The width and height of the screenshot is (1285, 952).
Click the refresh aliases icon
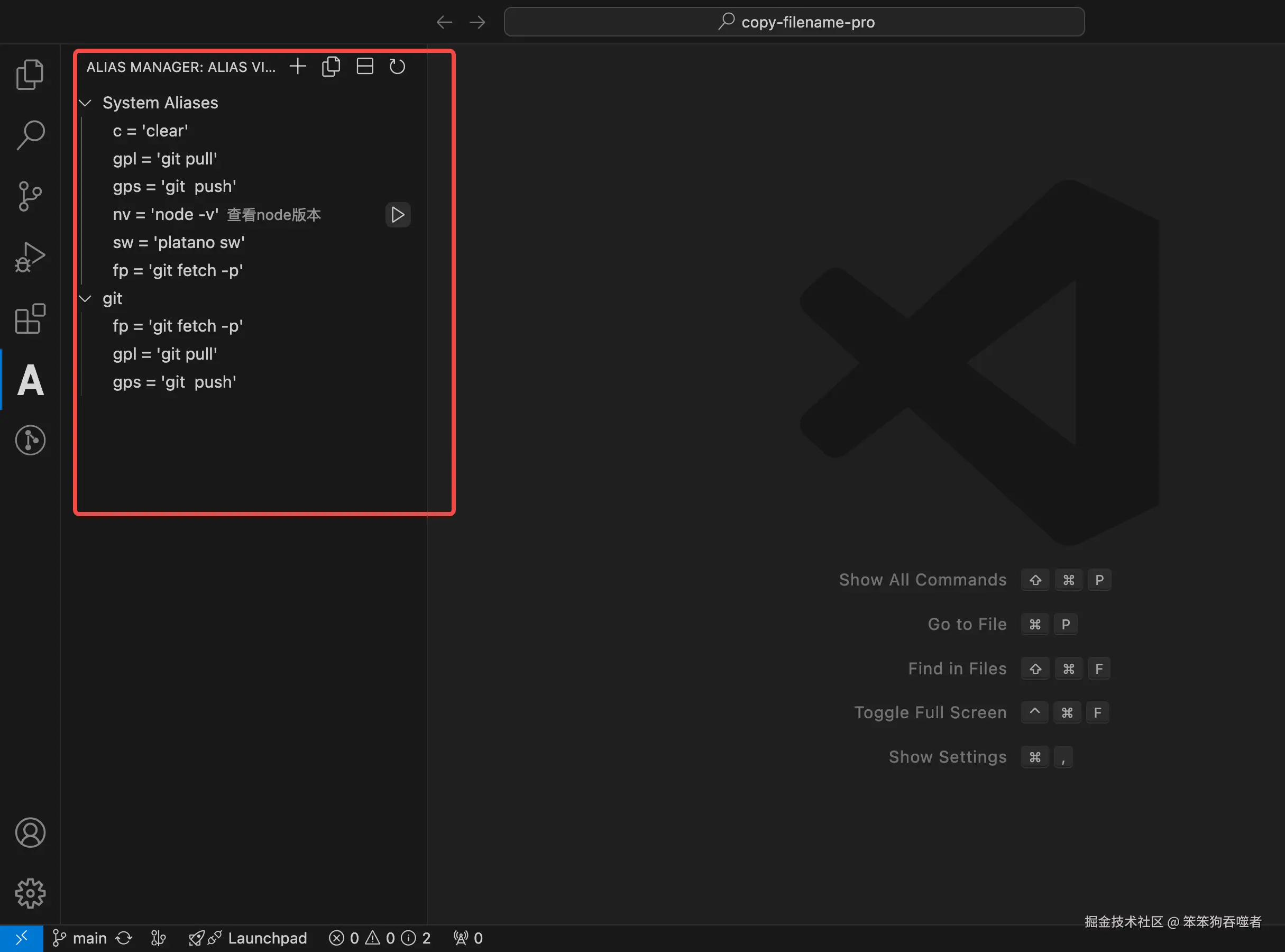[397, 67]
